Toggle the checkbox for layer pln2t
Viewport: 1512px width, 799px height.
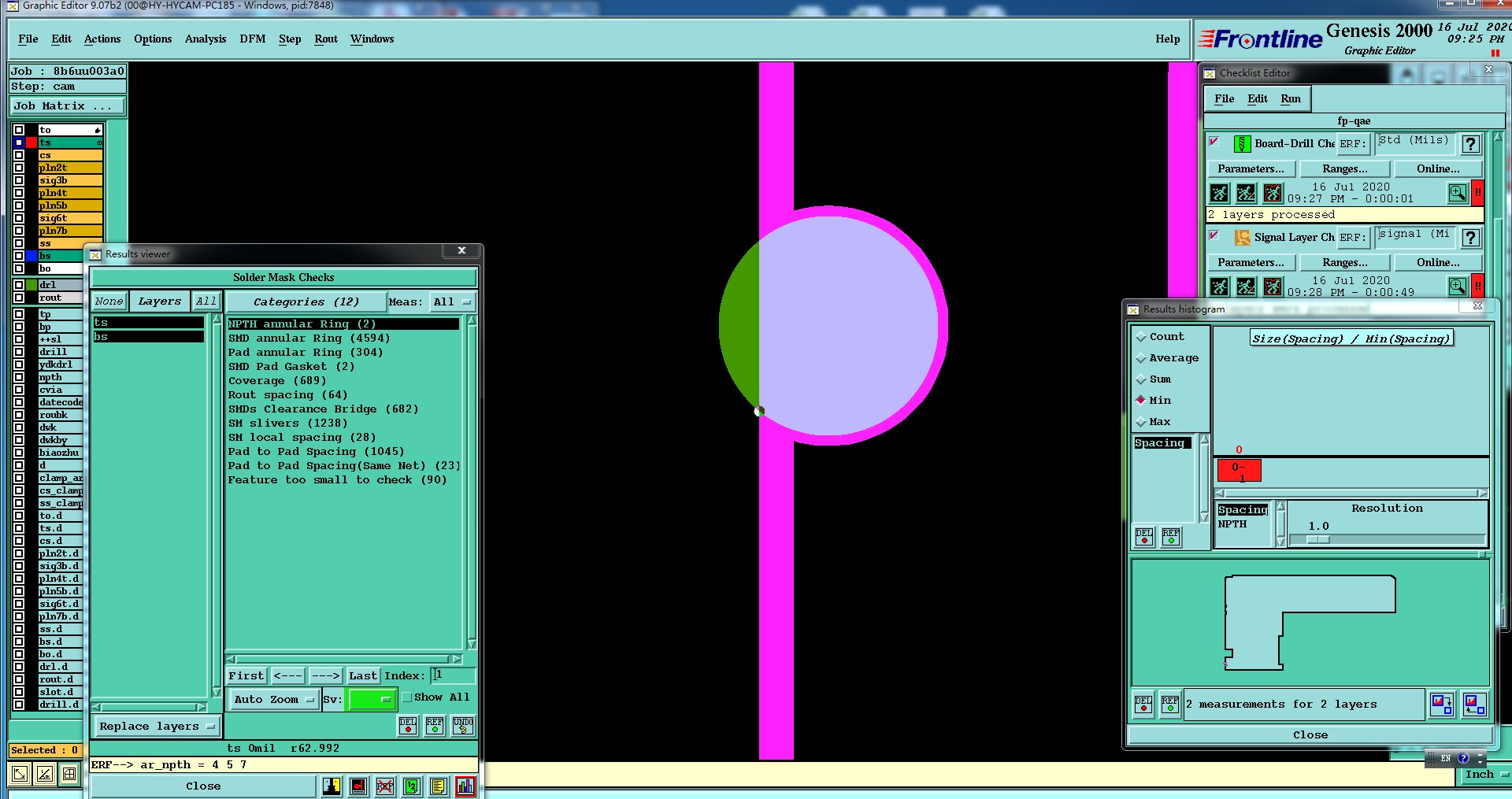pos(19,168)
